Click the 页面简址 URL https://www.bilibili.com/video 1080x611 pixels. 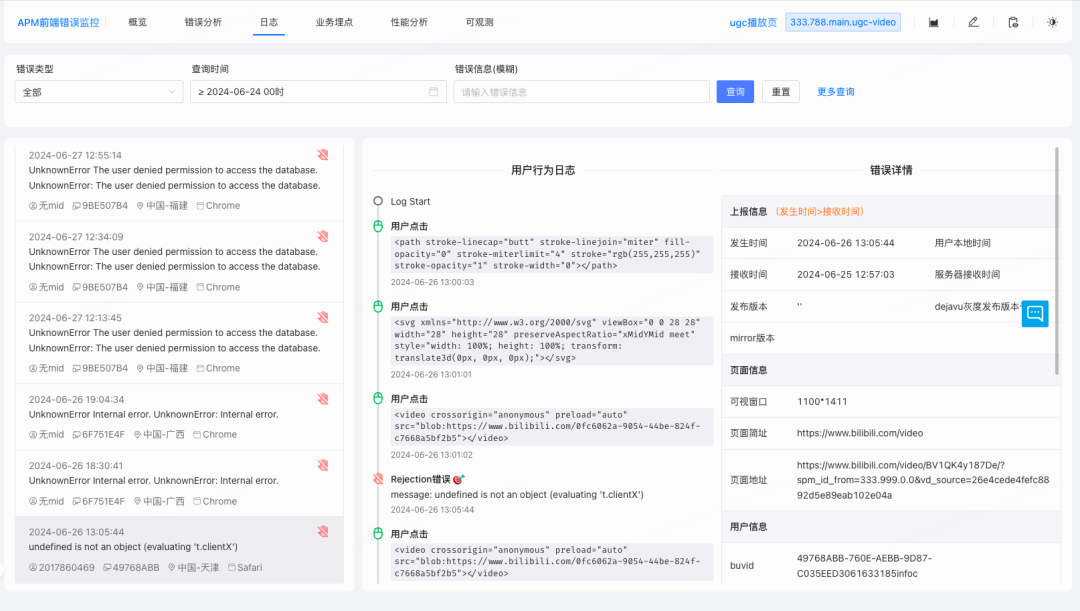tap(860, 433)
